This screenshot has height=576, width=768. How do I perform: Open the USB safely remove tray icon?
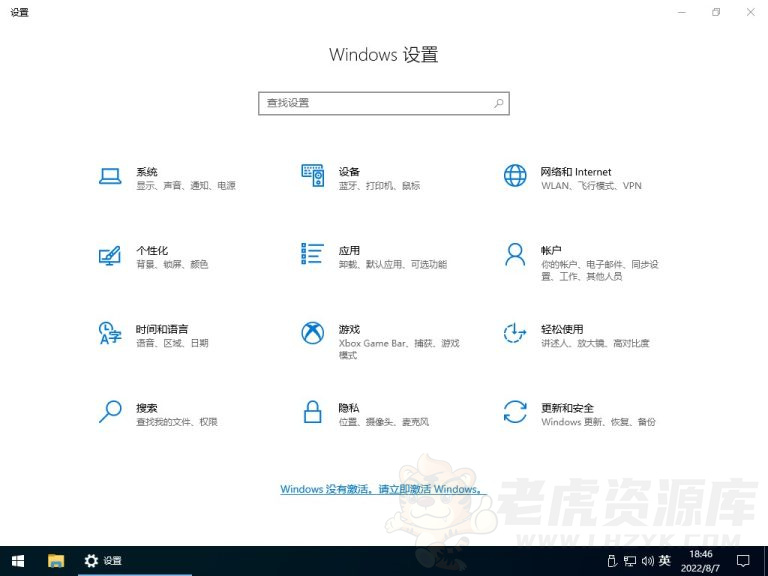click(x=612, y=560)
